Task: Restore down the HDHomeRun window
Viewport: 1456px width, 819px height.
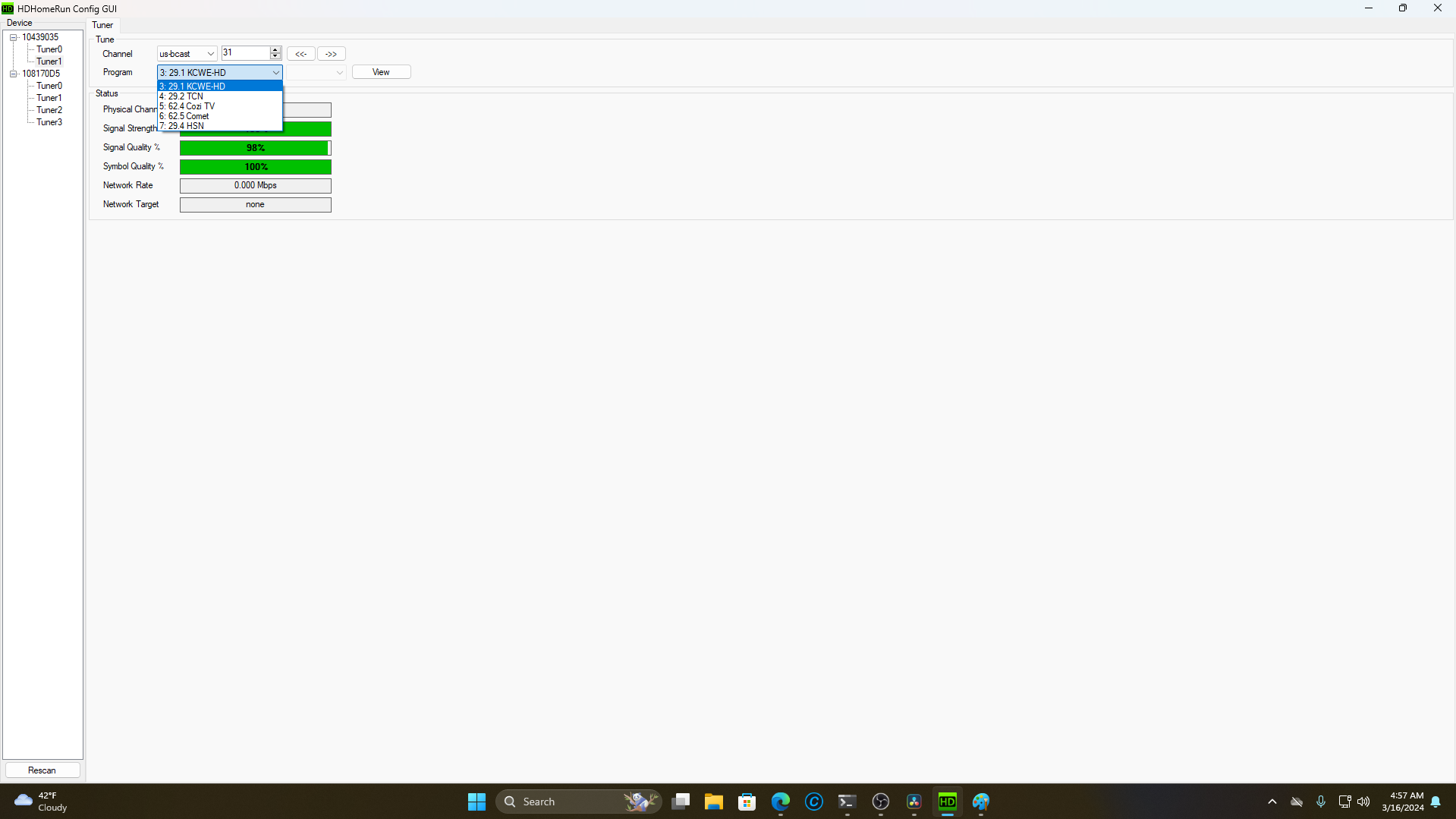Action: [1403, 8]
